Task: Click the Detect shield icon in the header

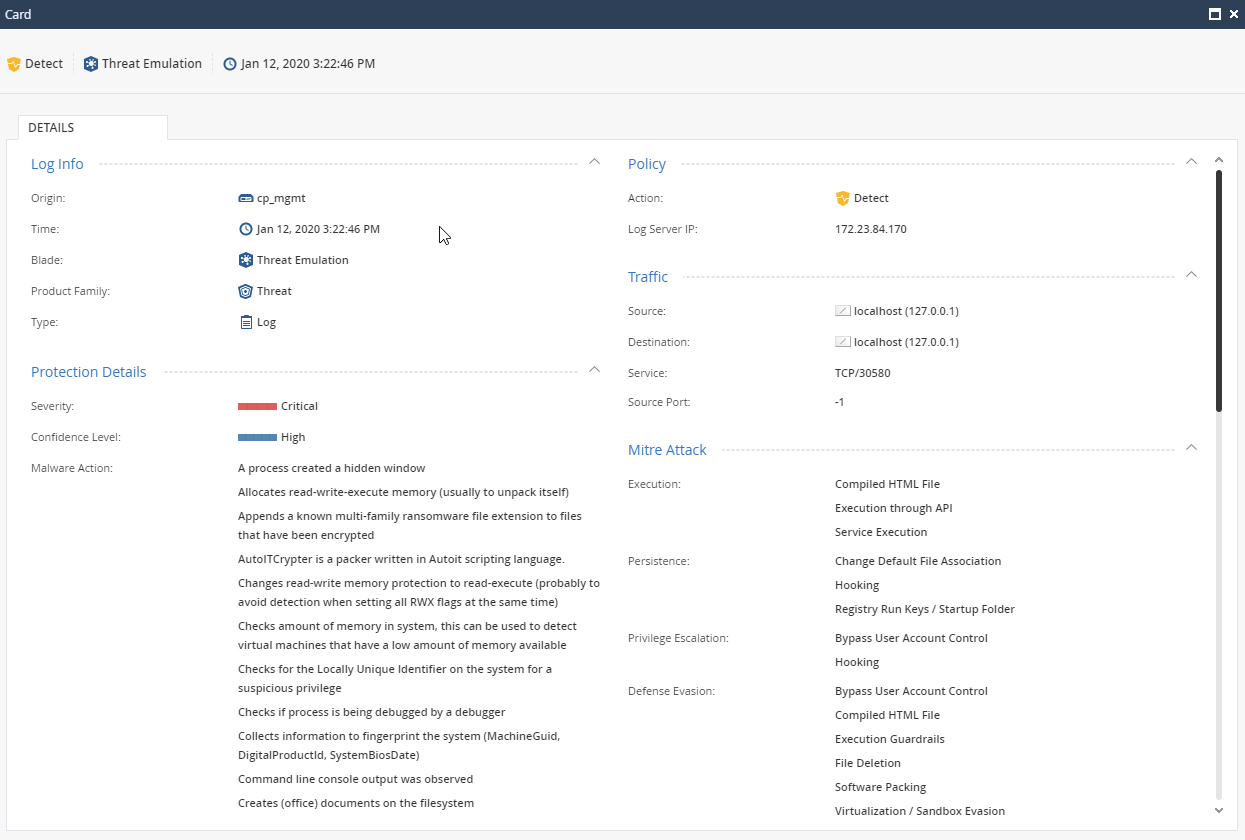Action: point(14,63)
